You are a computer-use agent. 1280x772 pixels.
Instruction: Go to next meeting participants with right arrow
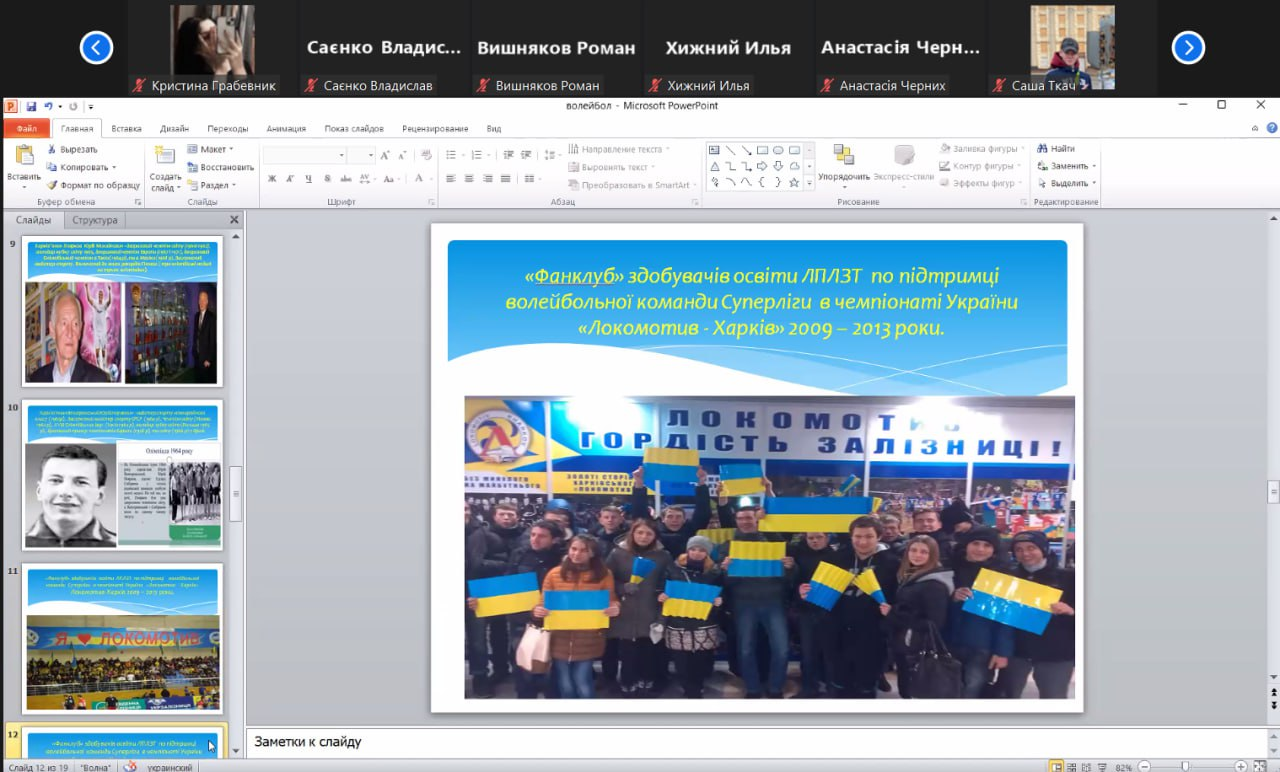[x=1187, y=47]
